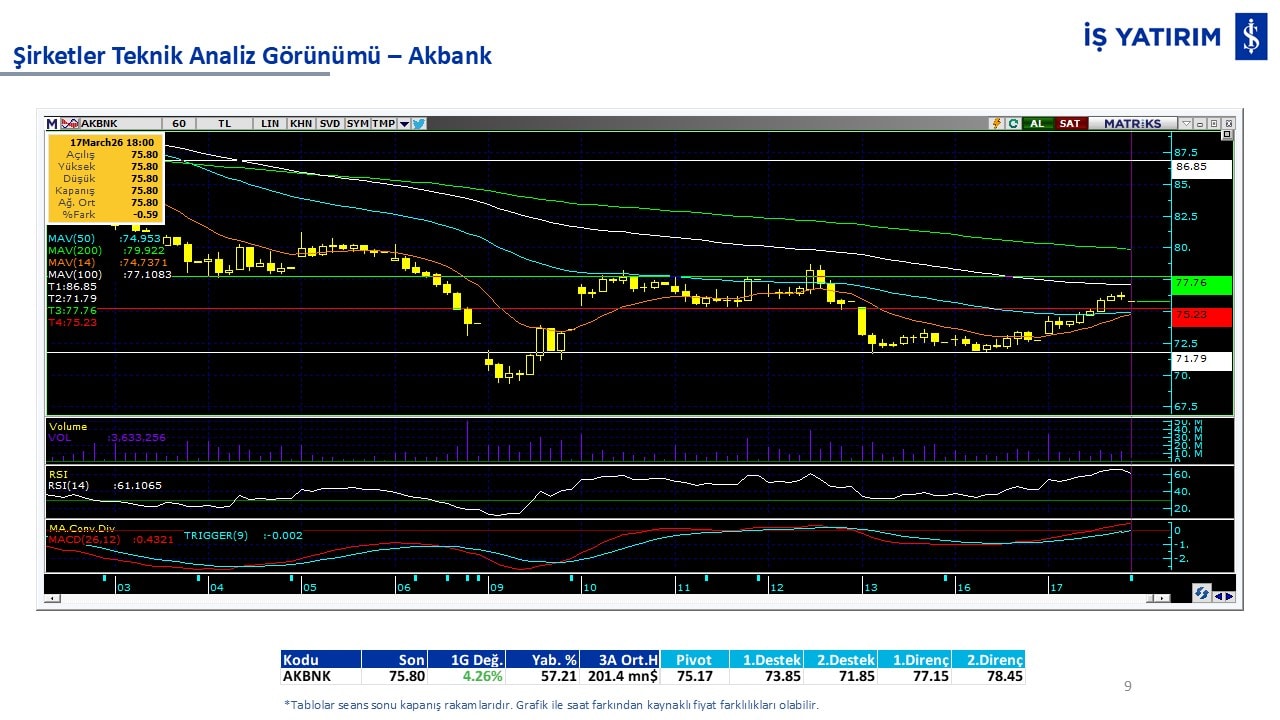This screenshot has height=720, width=1280.
Task: Change the 60 minute period selector
Action: [179, 124]
